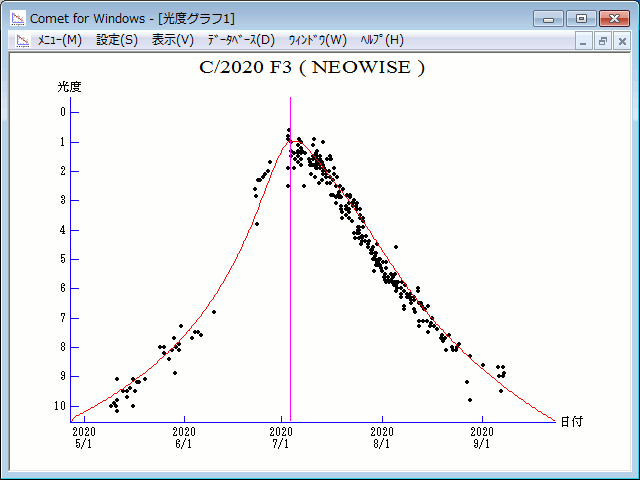
Task: Close the inner 光度グラフ1 document window
Action: pyautogui.click(x=622, y=41)
